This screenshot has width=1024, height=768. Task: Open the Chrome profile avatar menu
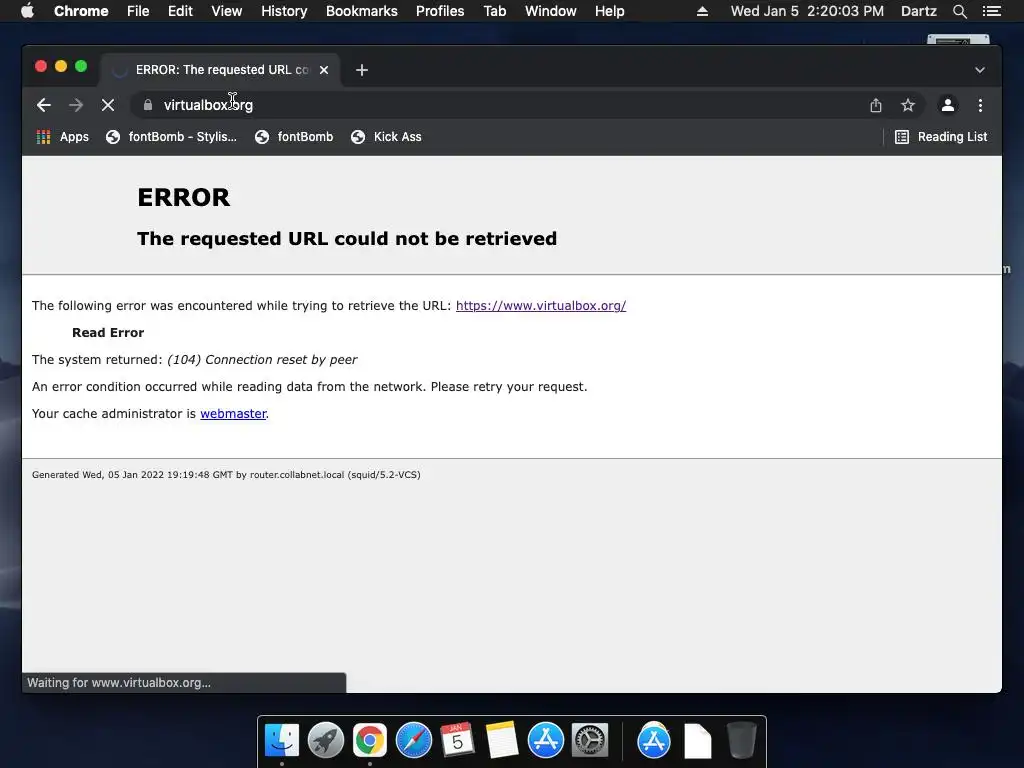click(948, 105)
